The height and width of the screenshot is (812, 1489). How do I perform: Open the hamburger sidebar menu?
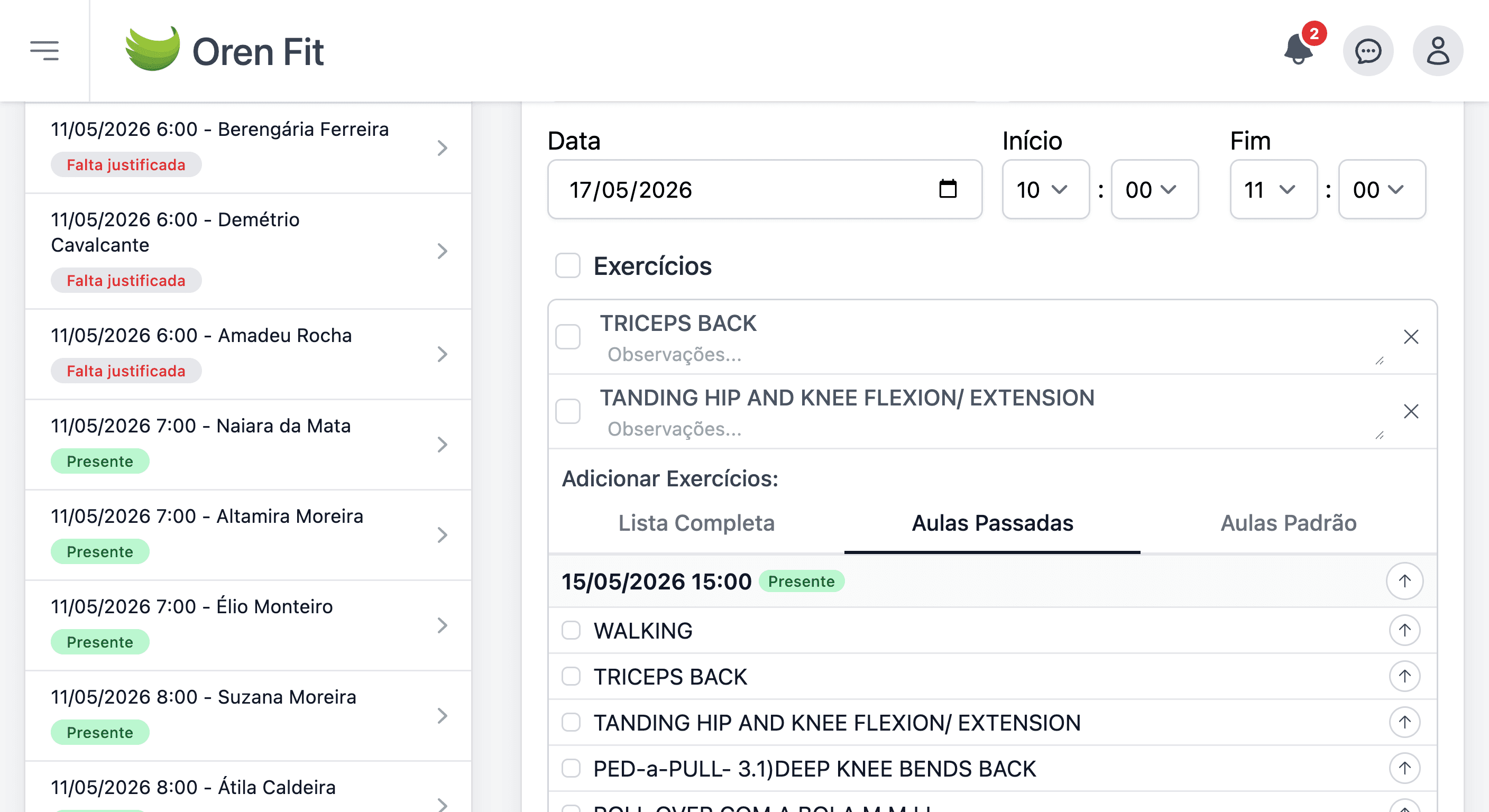pyautogui.click(x=44, y=50)
